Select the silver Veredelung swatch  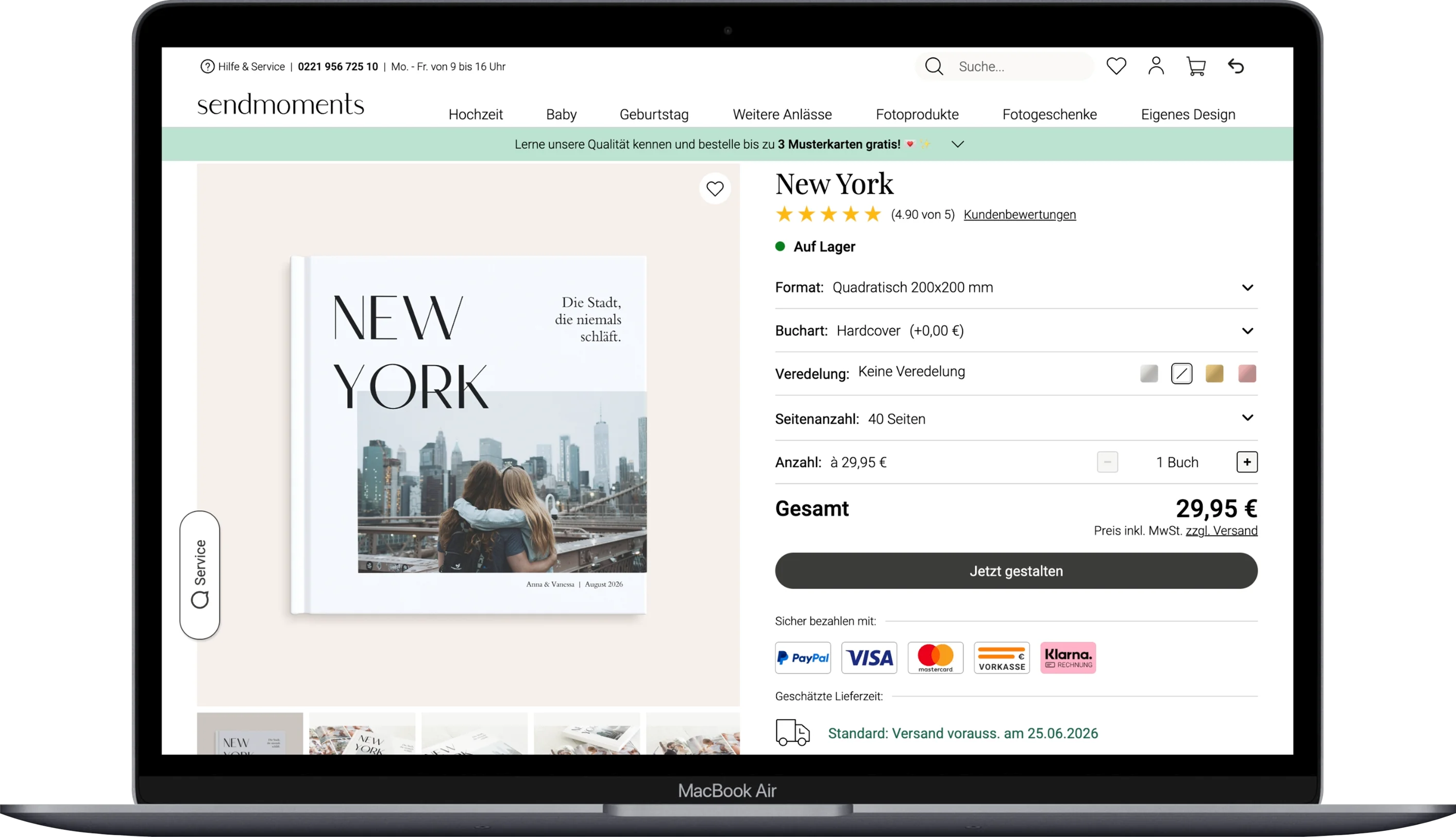tap(1148, 374)
